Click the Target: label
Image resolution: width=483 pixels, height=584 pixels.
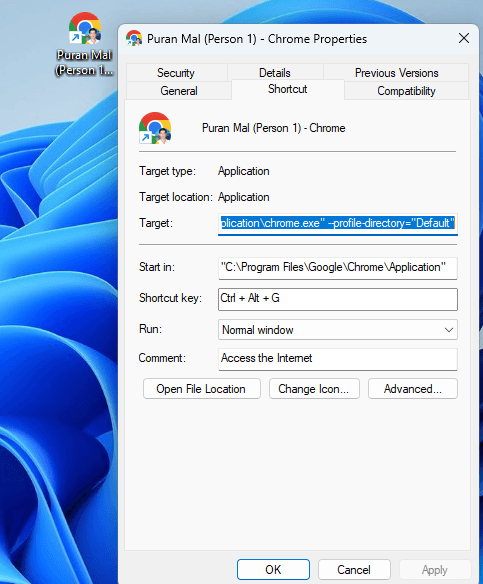click(x=156, y=223)
